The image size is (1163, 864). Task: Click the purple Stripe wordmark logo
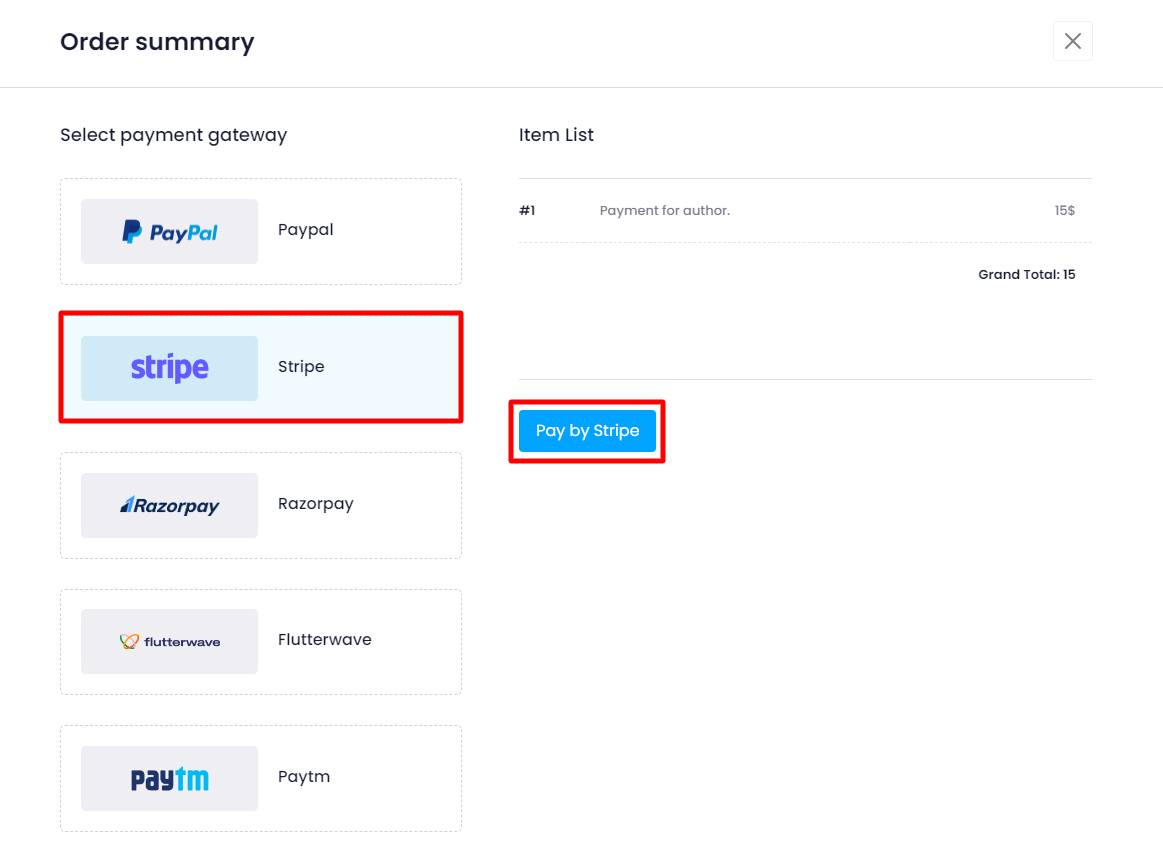click(x=170, y=368)
